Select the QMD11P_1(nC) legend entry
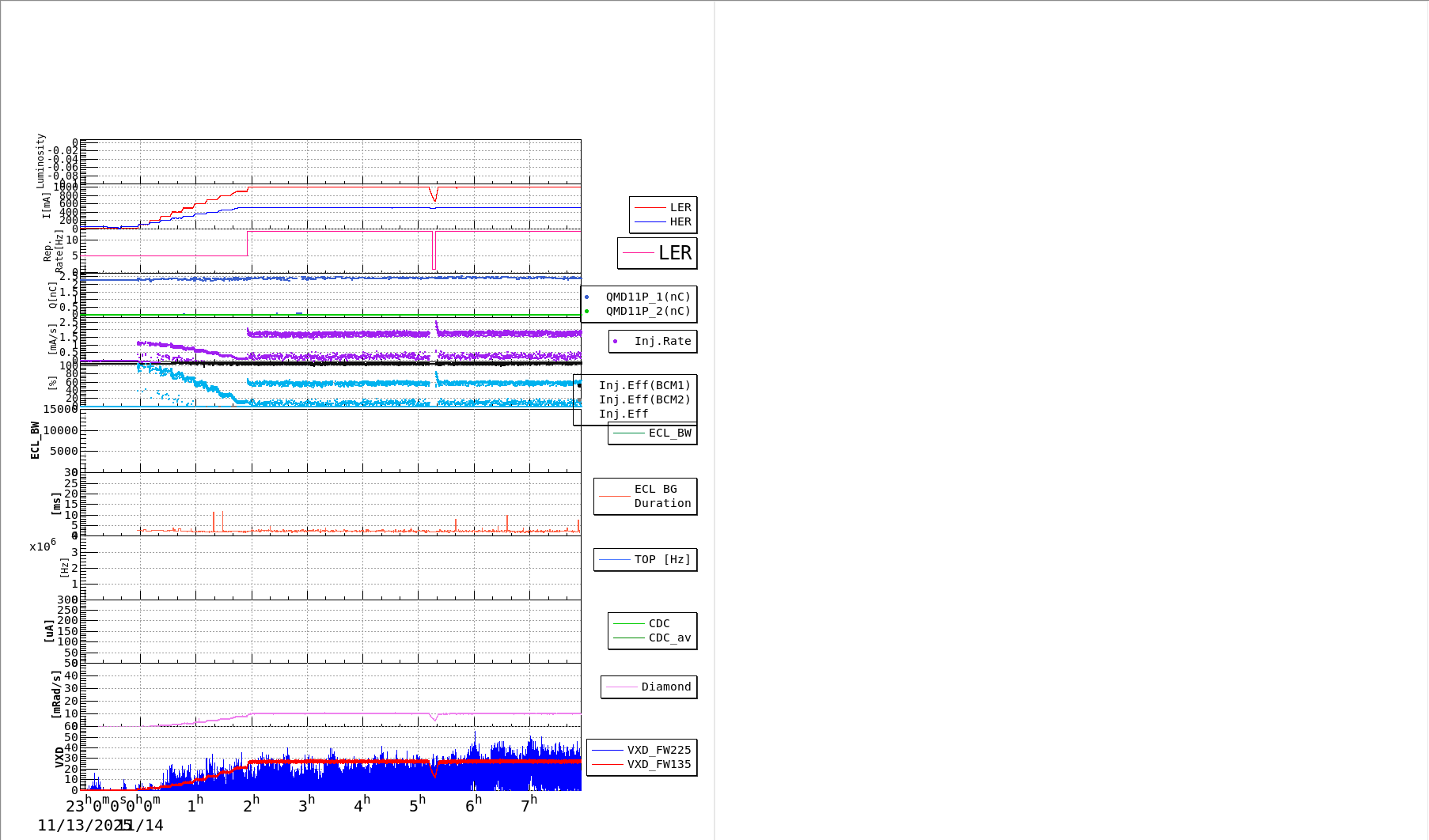 (647, 297)
